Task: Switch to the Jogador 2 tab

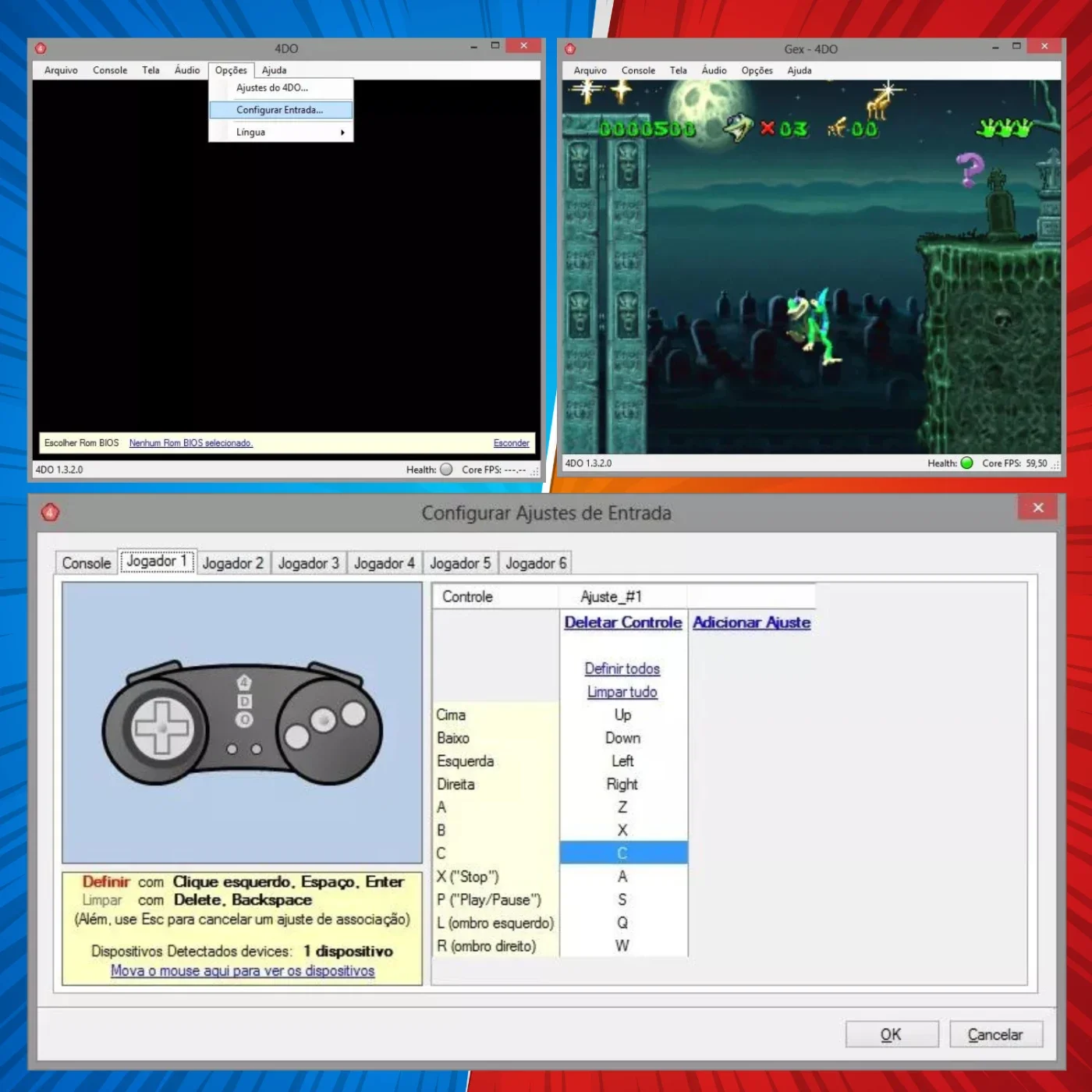Action: [232, 563]
